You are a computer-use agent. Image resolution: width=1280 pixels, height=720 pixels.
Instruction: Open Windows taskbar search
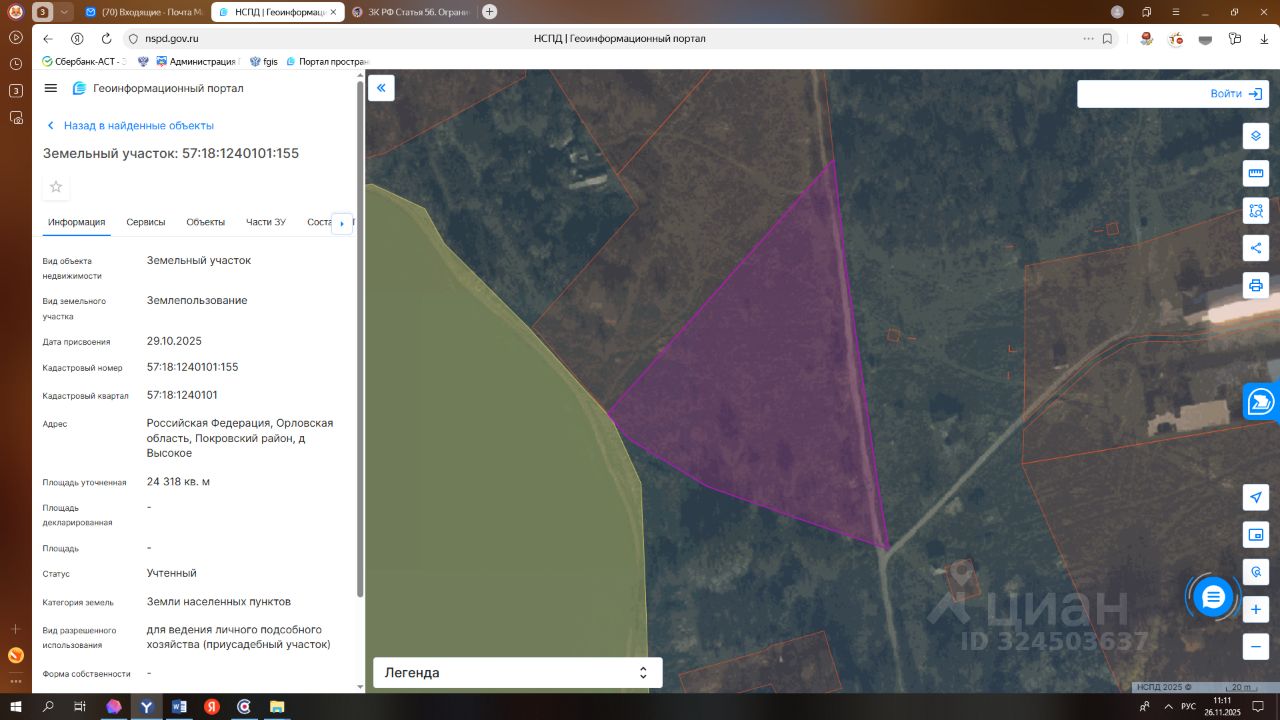click(x=48, y=706)
